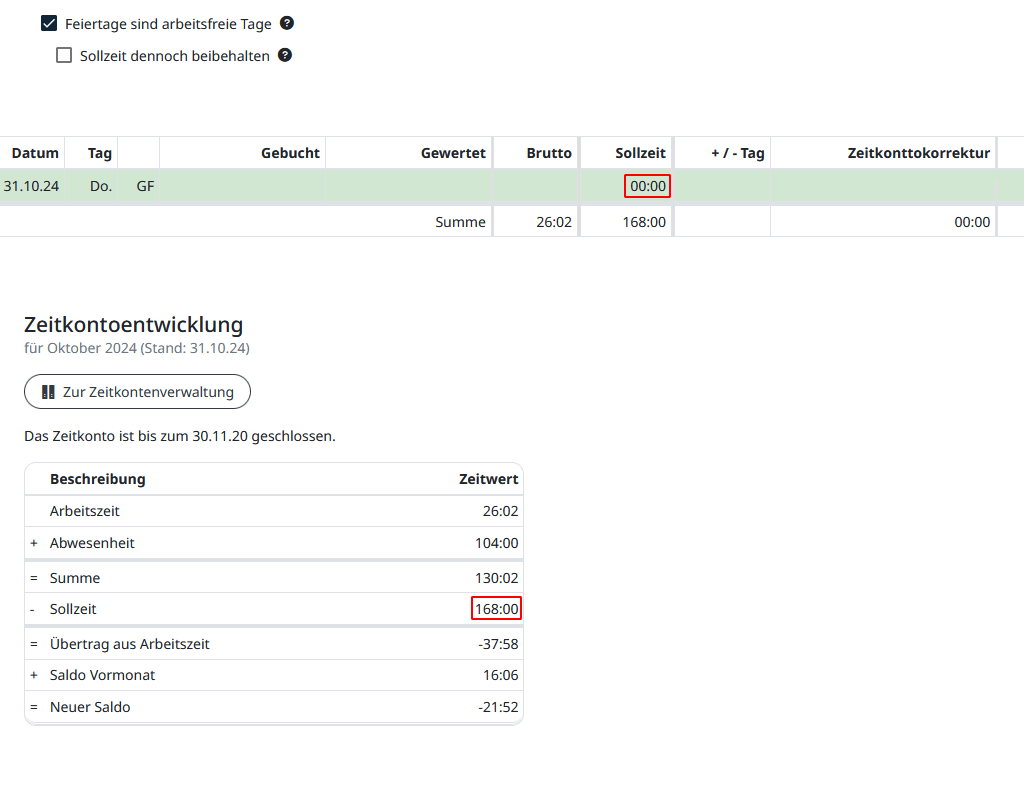This screenshot has height=800, width=1024.
Task: Click the highlighted 00:00 Sollzeit cell
Action: click(647, 186)
